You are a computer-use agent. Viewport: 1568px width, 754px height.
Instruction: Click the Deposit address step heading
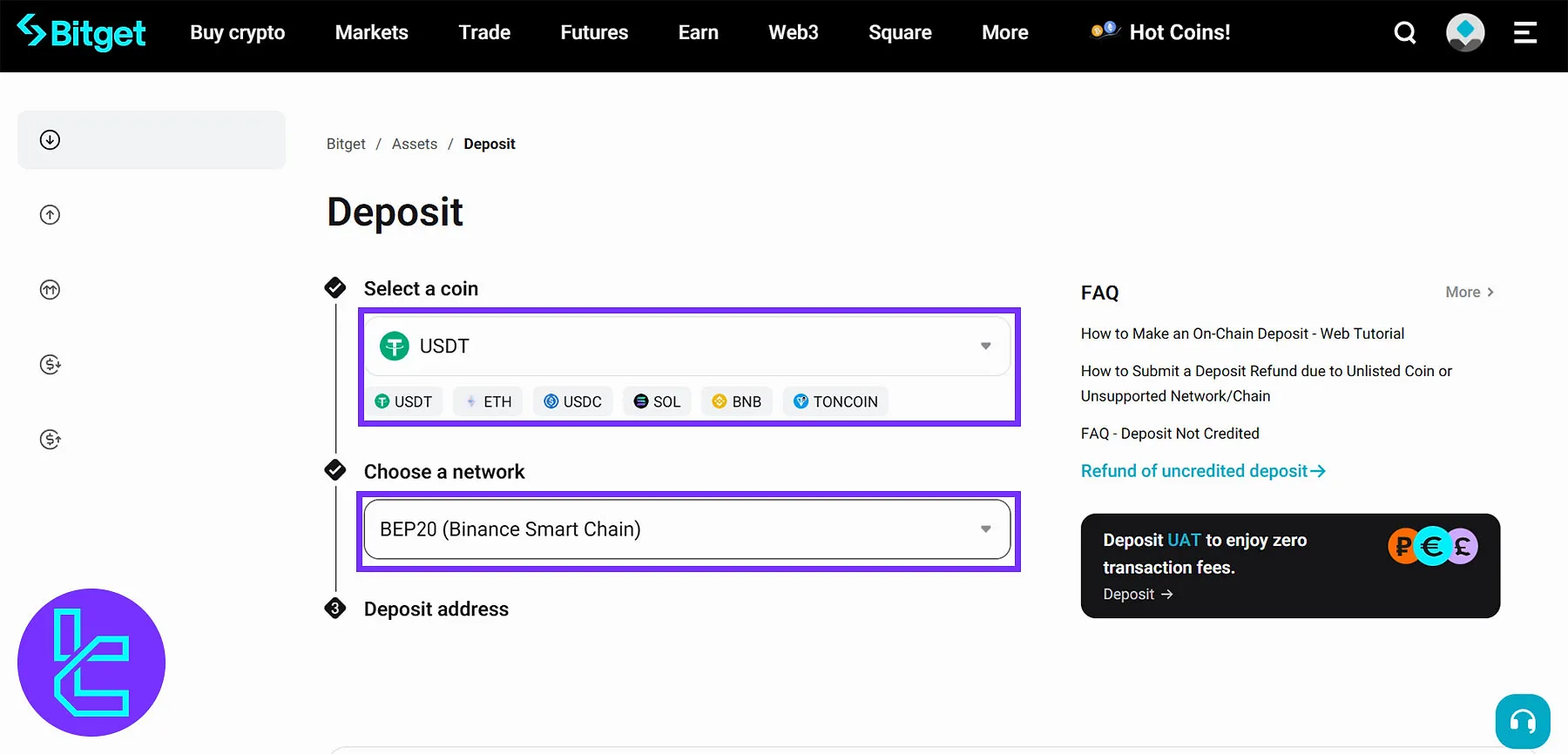tap(436, 609)
